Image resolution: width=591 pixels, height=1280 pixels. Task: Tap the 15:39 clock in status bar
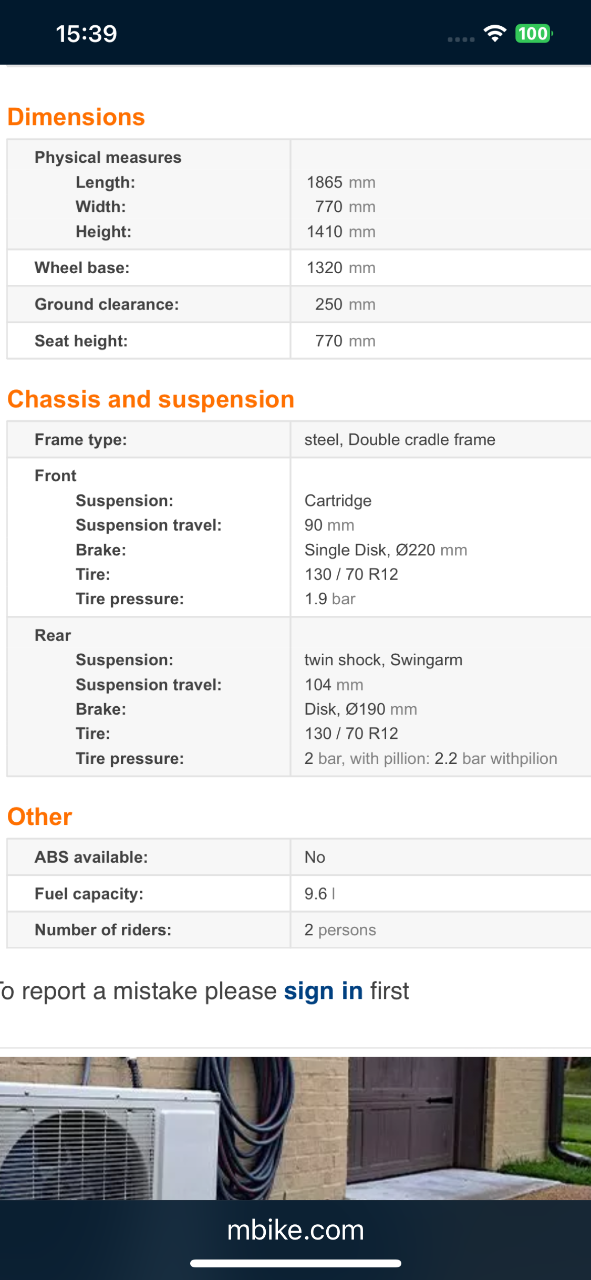(x=86, y=34)
